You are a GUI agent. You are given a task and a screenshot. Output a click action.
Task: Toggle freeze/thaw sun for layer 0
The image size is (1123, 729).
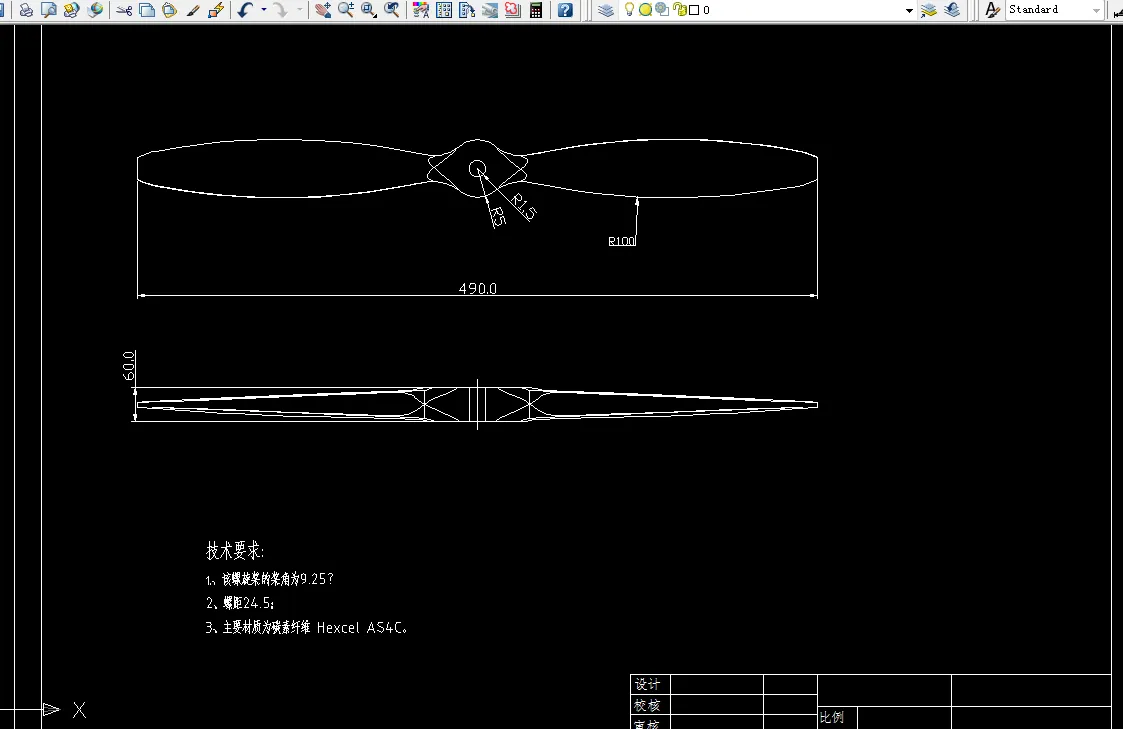coord(645,10)
